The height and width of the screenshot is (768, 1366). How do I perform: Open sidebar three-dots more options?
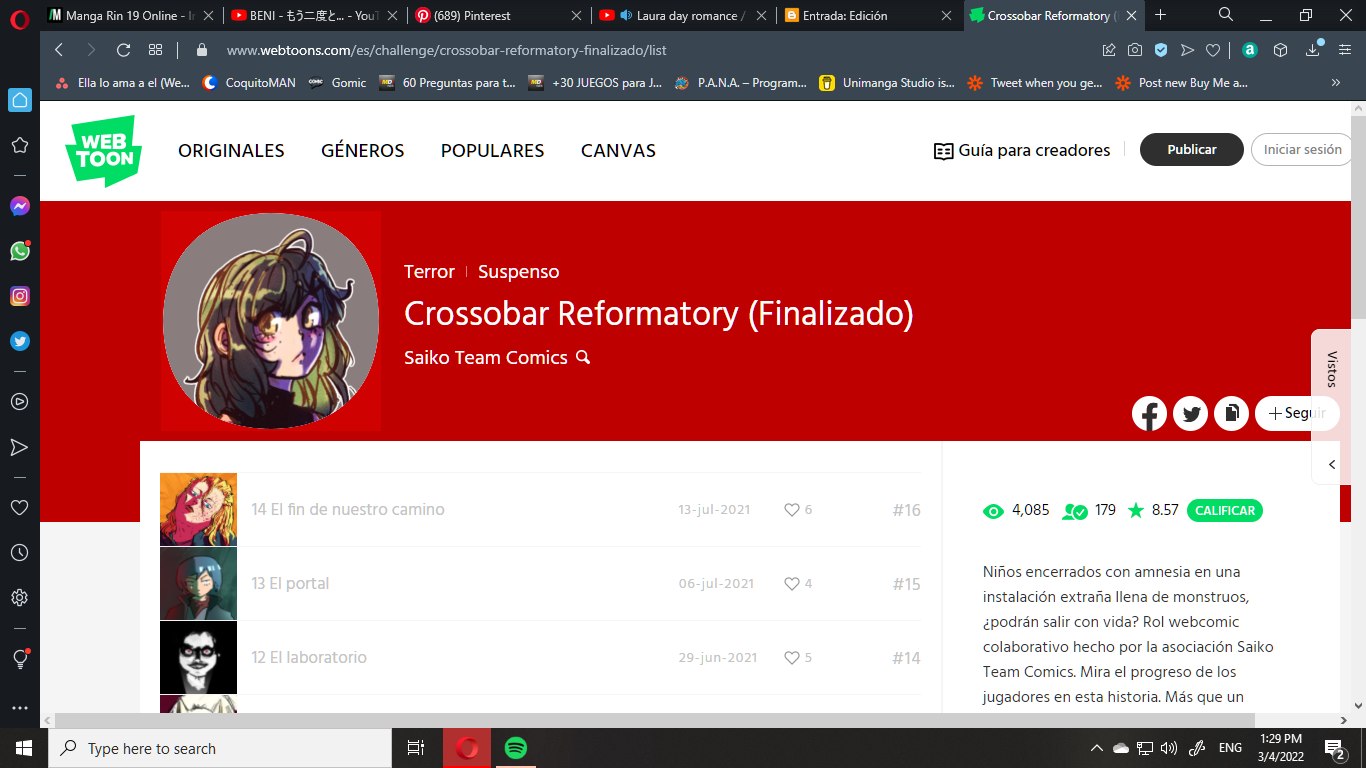[x=20, y=708]
